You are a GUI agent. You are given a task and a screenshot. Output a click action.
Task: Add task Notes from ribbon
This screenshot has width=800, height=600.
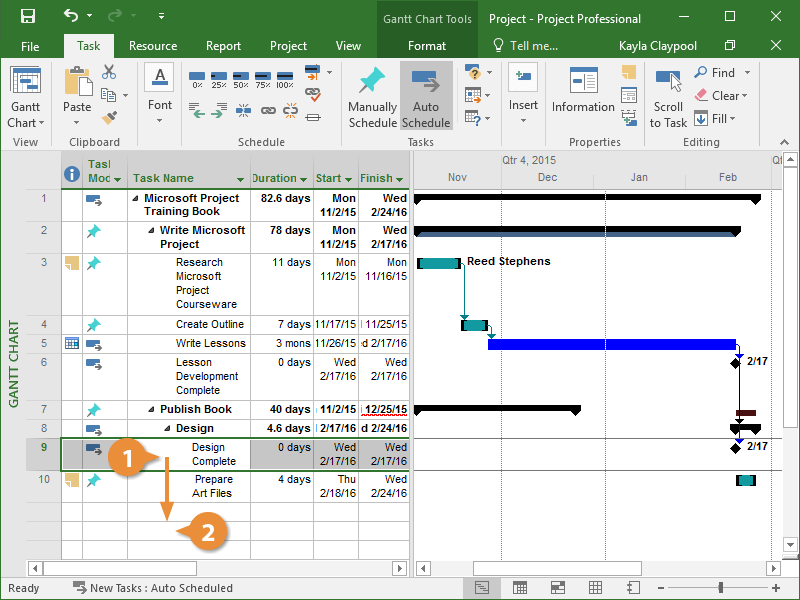click(628, 72)
